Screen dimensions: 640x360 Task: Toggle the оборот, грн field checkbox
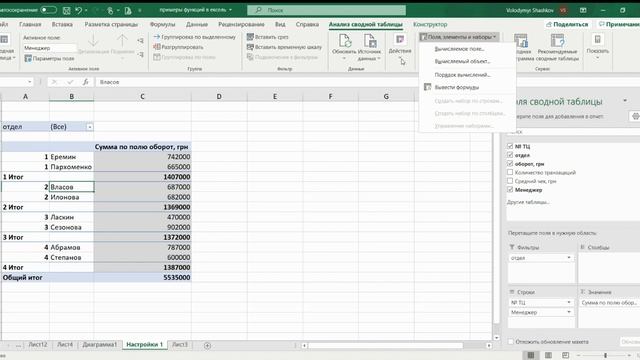[510, 163]
